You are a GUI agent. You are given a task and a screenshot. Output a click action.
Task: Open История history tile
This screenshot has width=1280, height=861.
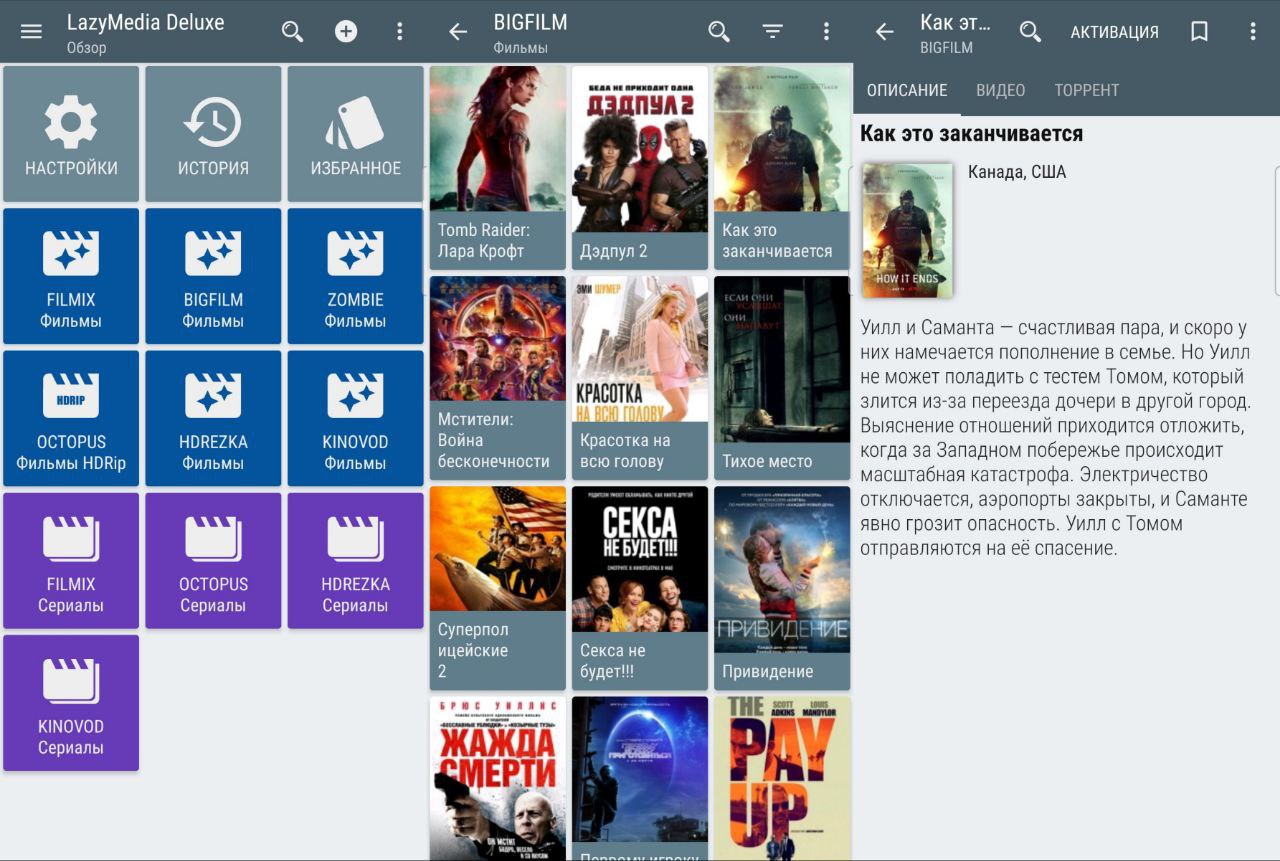(x=213, y=134)
